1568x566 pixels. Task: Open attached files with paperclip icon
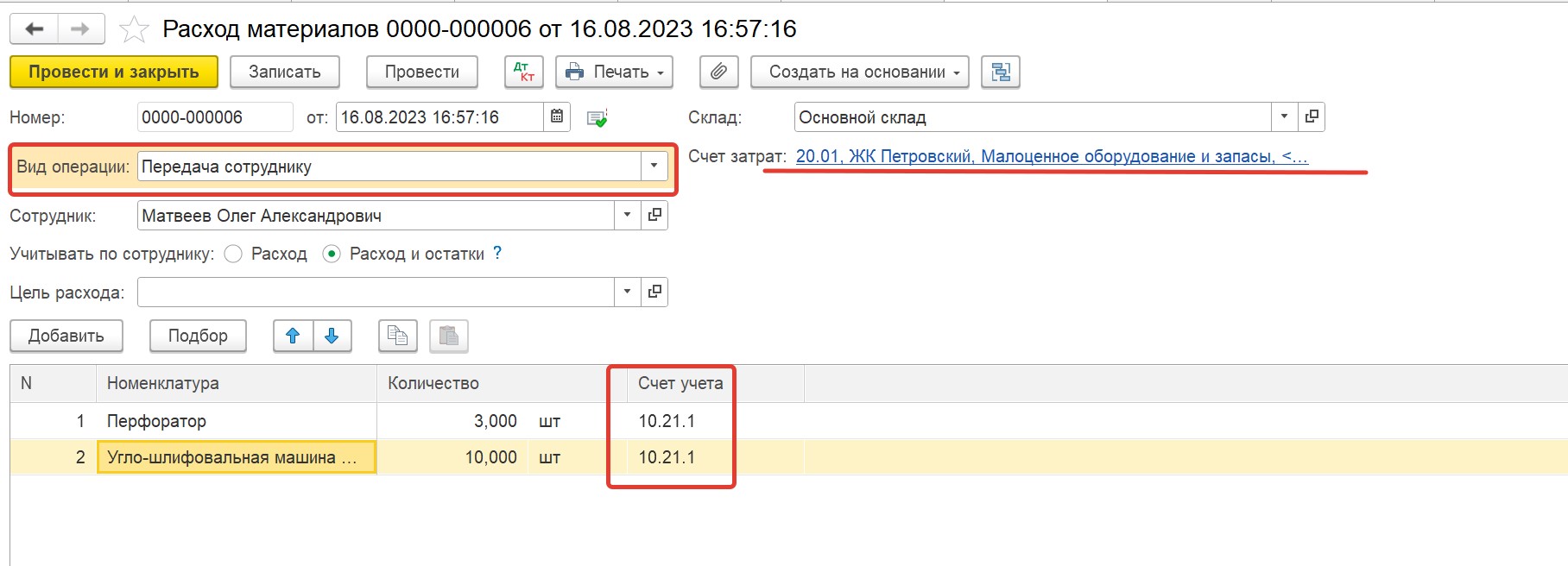718,72
